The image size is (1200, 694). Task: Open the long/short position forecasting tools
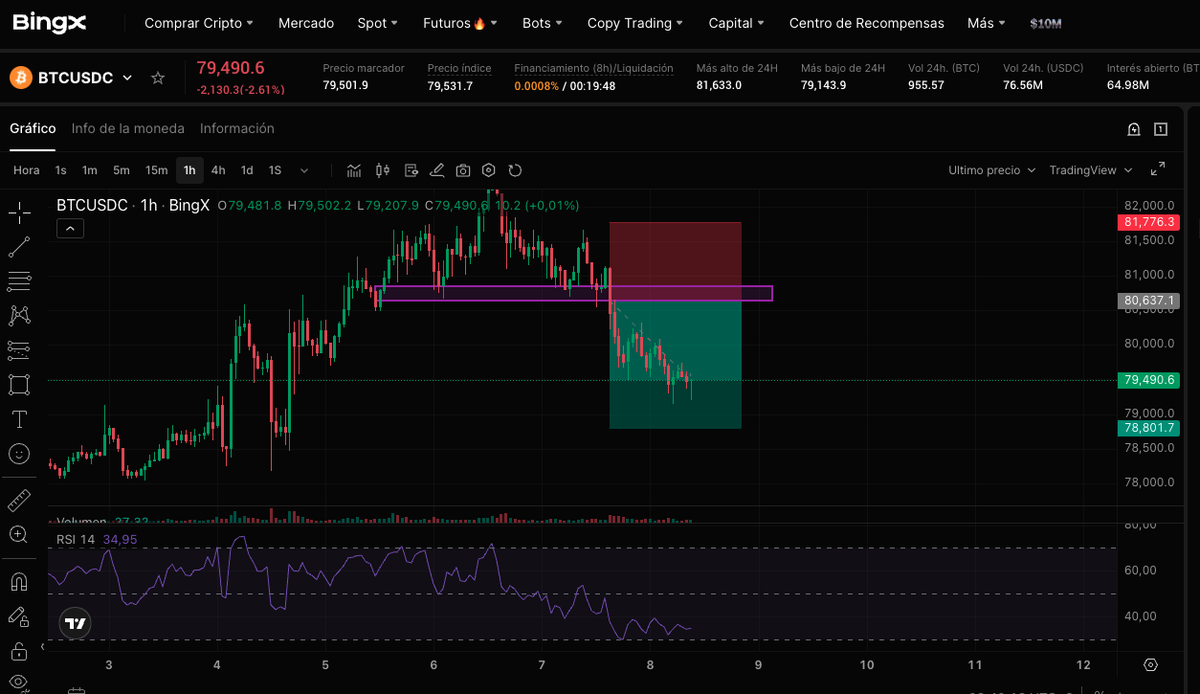tap(18, 350)
